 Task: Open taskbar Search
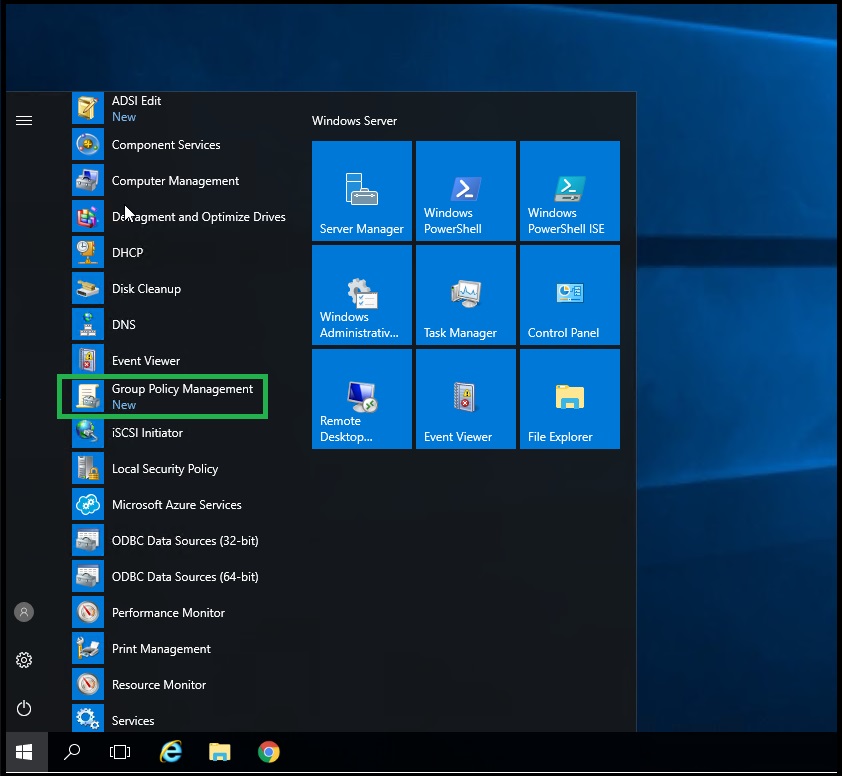[x=72, y=752]
